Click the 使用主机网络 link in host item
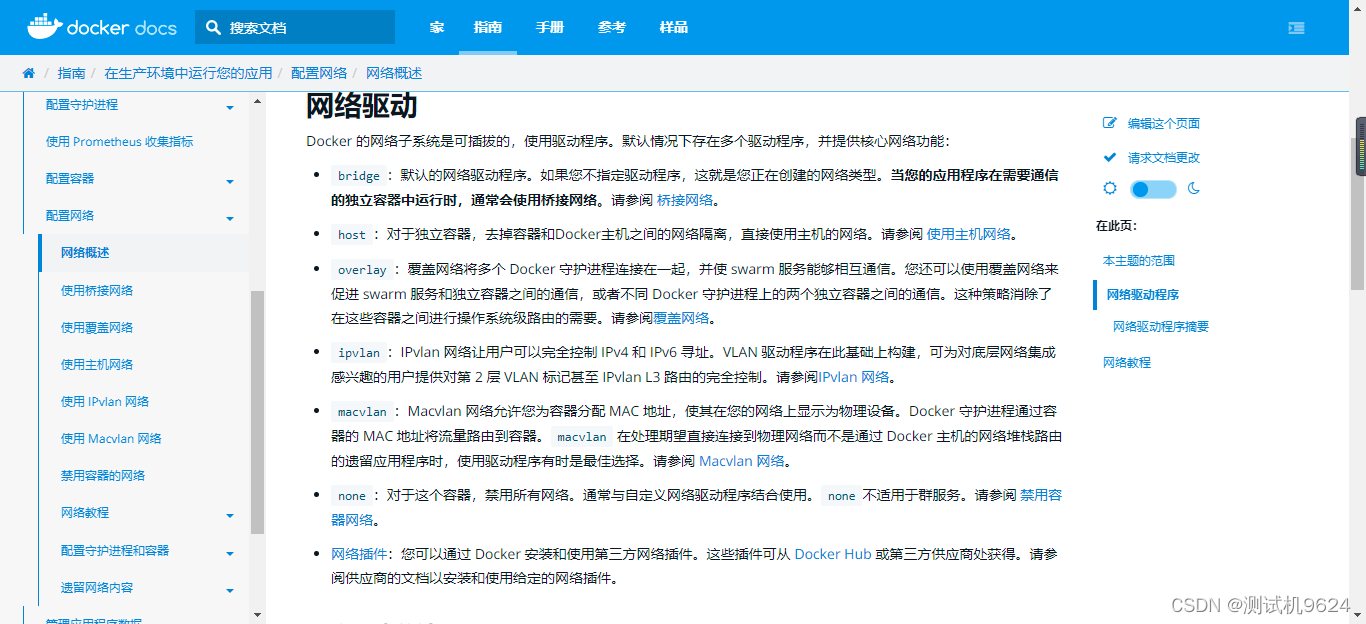The width and height of the screenshot is (1366, 624). click(969, 234)
